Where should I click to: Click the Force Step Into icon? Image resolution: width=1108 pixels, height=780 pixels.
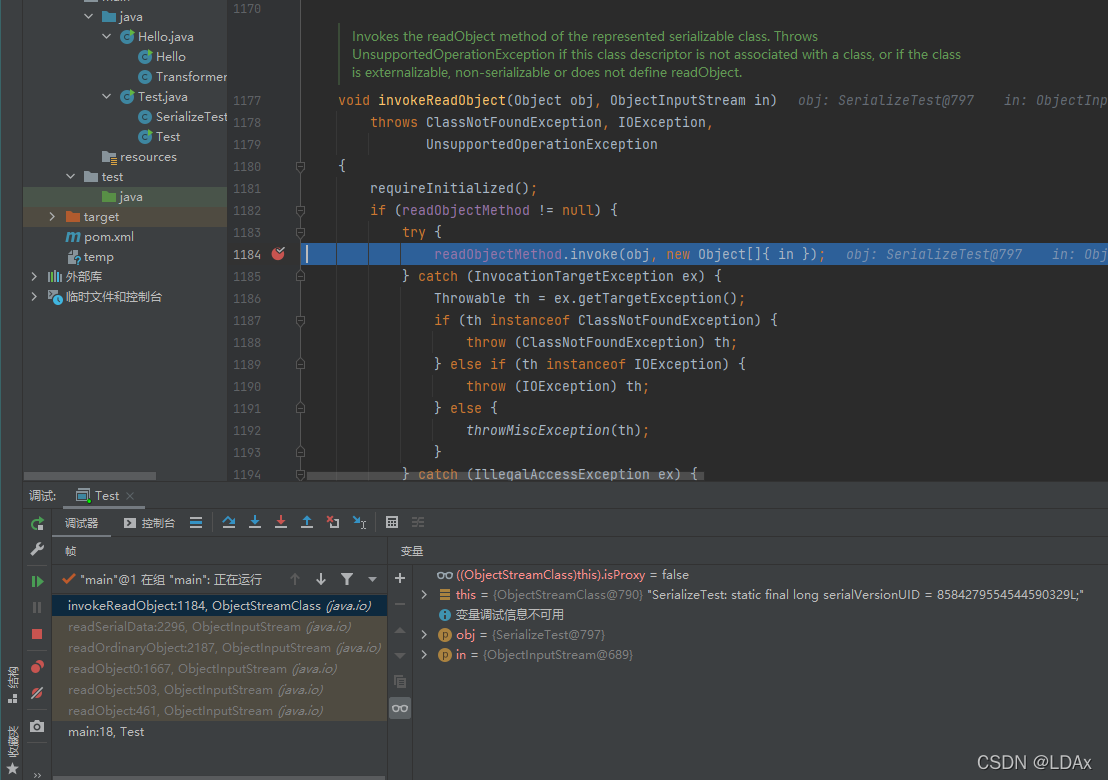[x=281, y=522]
